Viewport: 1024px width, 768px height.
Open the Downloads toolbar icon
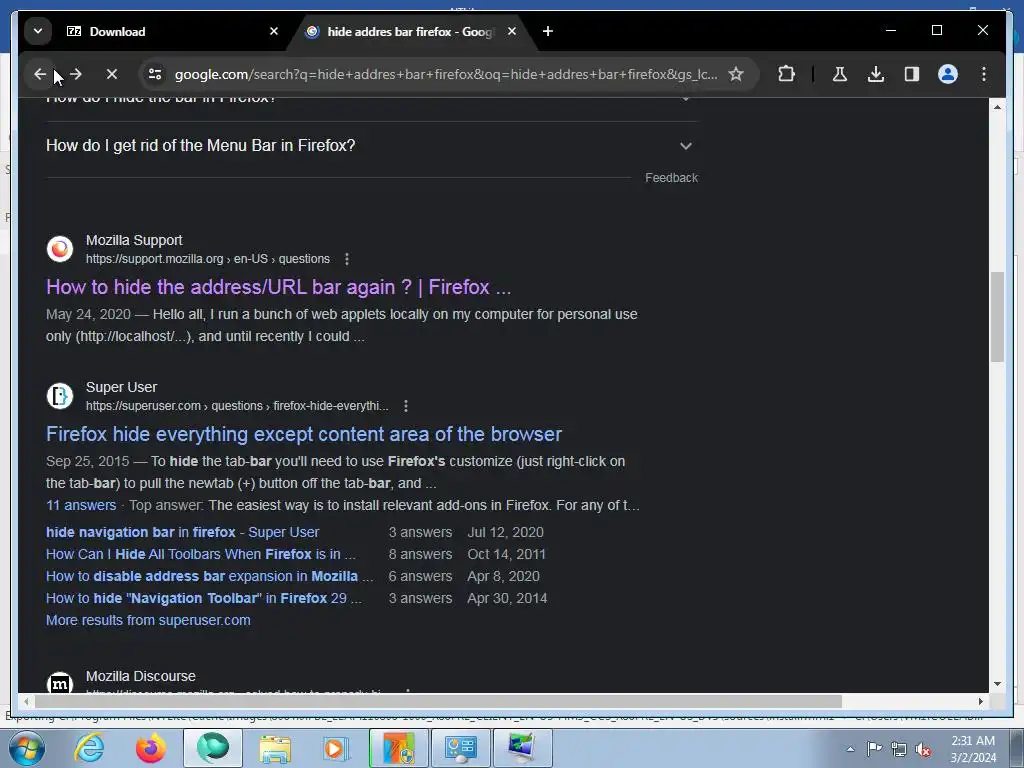(x=876, y=74)
